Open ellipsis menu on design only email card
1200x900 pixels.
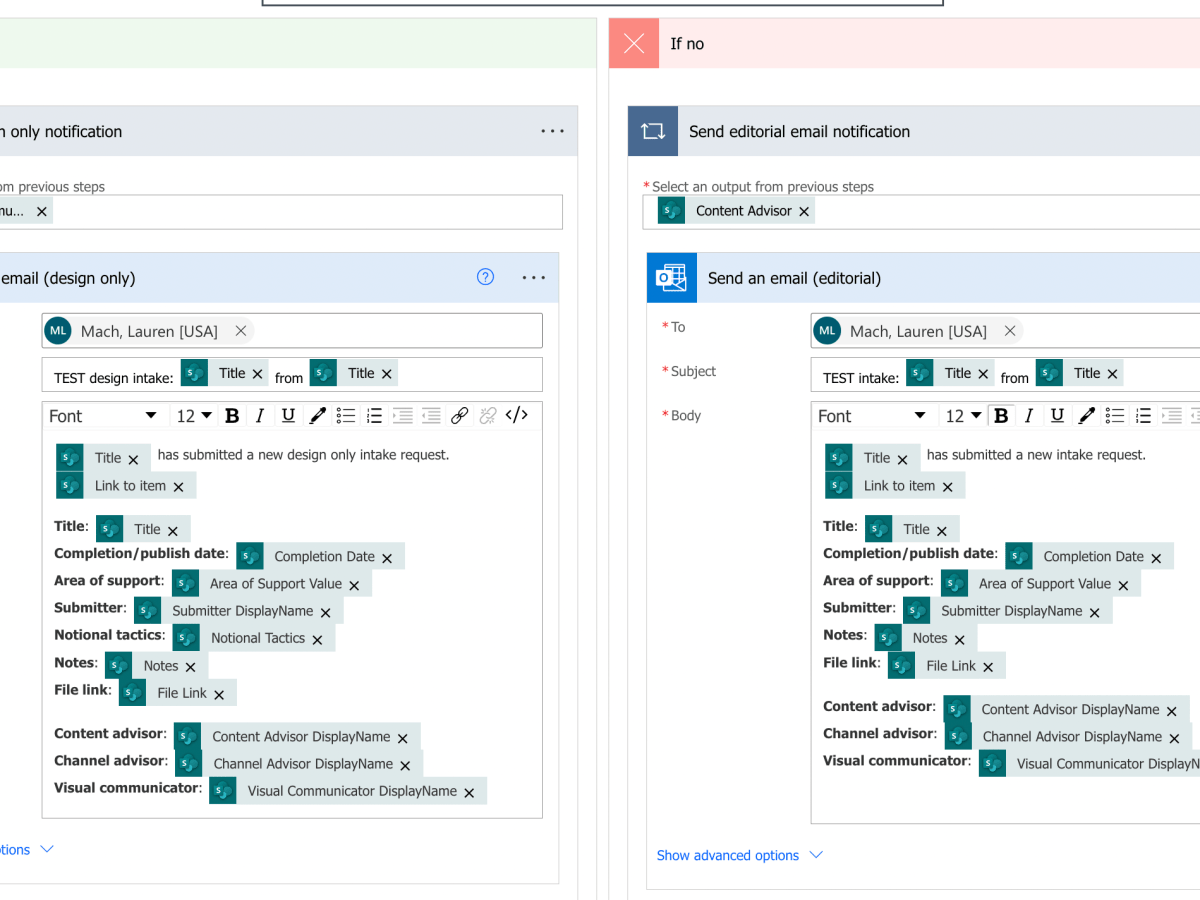click(534, 278)
